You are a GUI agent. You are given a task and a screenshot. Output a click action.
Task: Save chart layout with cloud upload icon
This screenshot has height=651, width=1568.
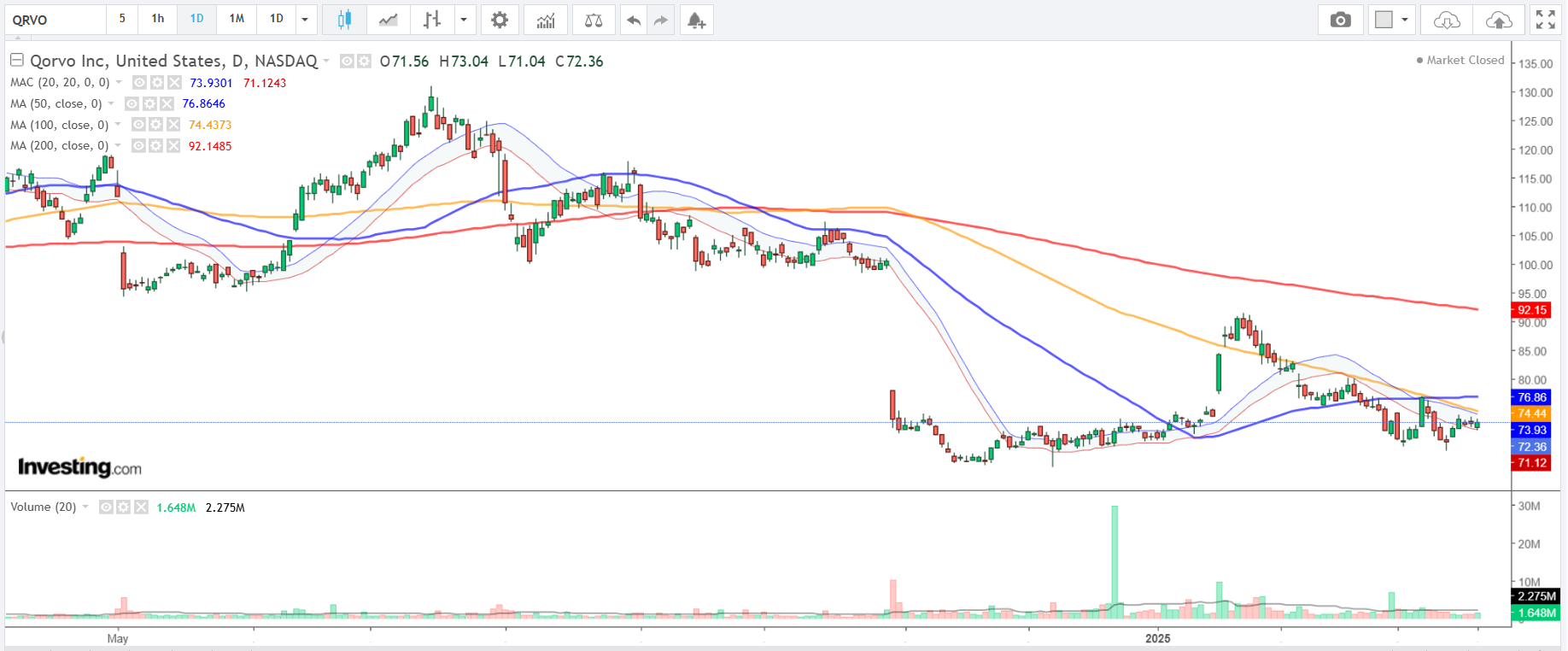(1499, 20)
